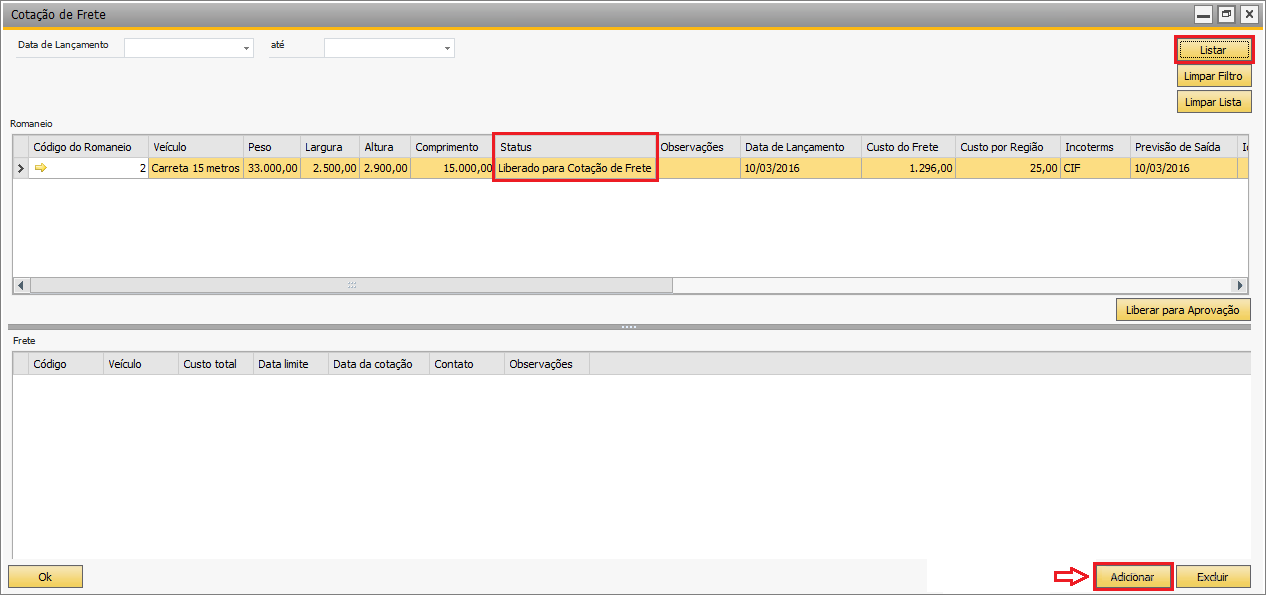Screen dimensions: 1266x595
Task: Open the Data de Lançamento start date dropdown
Action: (x=246, y=48)
